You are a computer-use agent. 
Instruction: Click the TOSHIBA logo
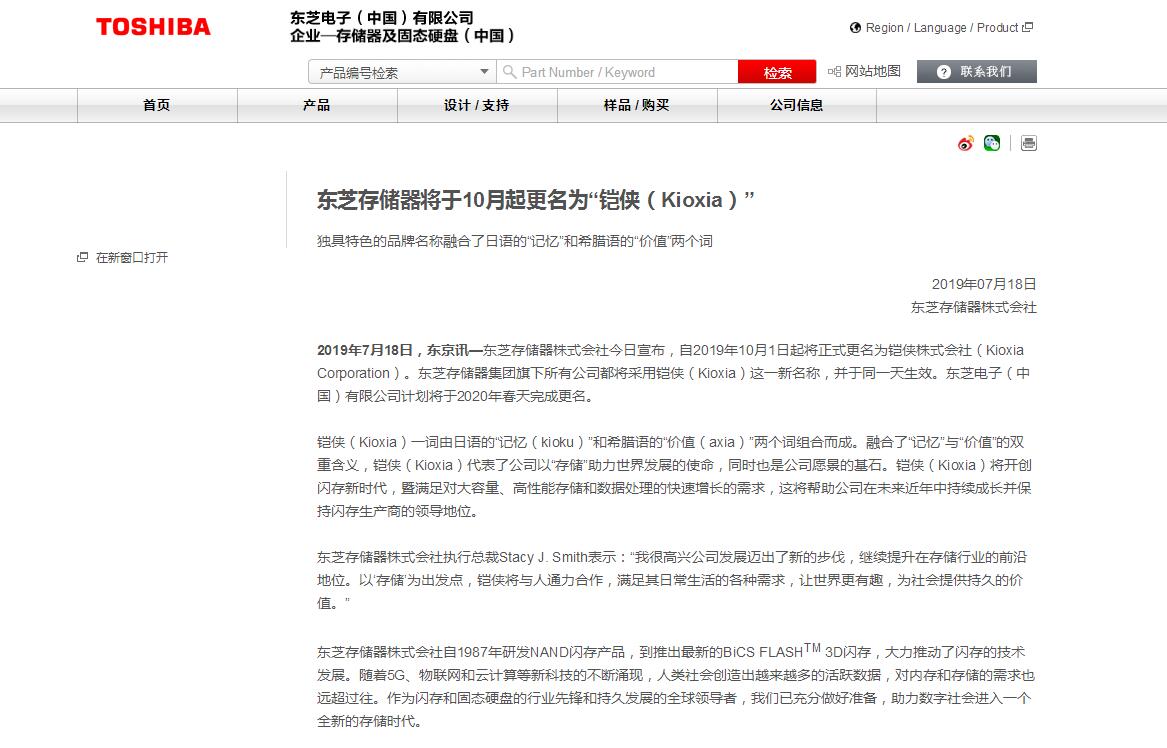(153, 27)
